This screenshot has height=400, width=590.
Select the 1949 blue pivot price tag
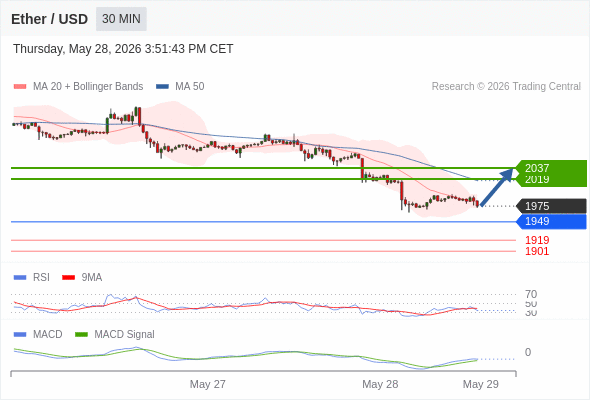pos(551,221)
